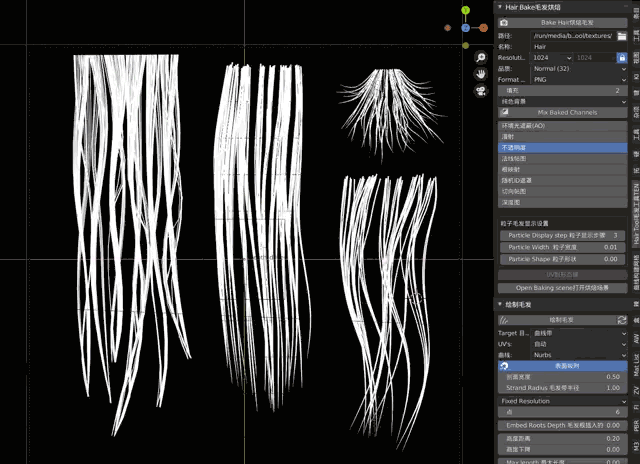Viewport: 640px width, 464px height.
Task: Click the 剖面宽度 0.50 field
Action: click(x=563, y=377)
